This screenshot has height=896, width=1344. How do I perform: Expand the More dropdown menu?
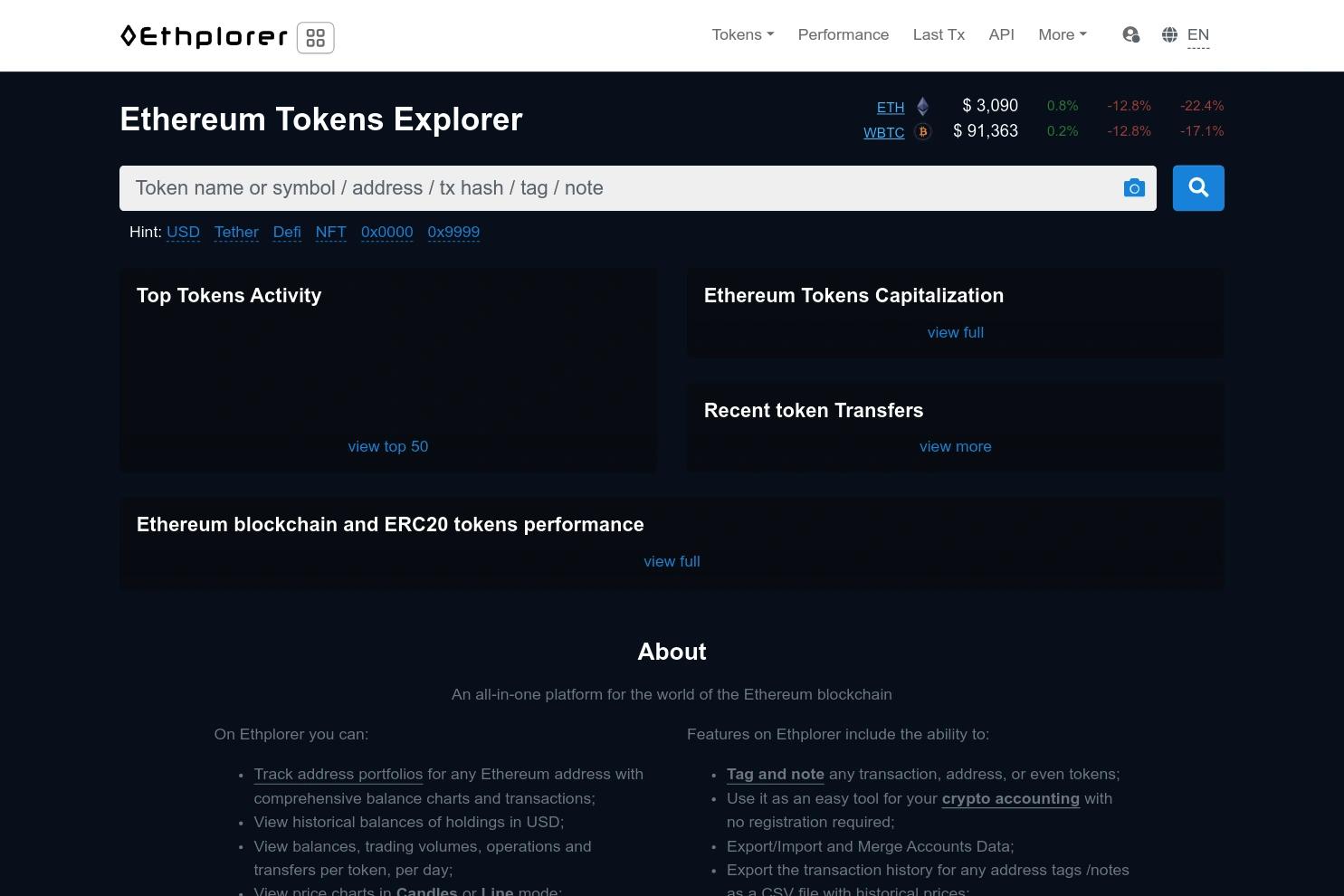[x=1063, y=35]
